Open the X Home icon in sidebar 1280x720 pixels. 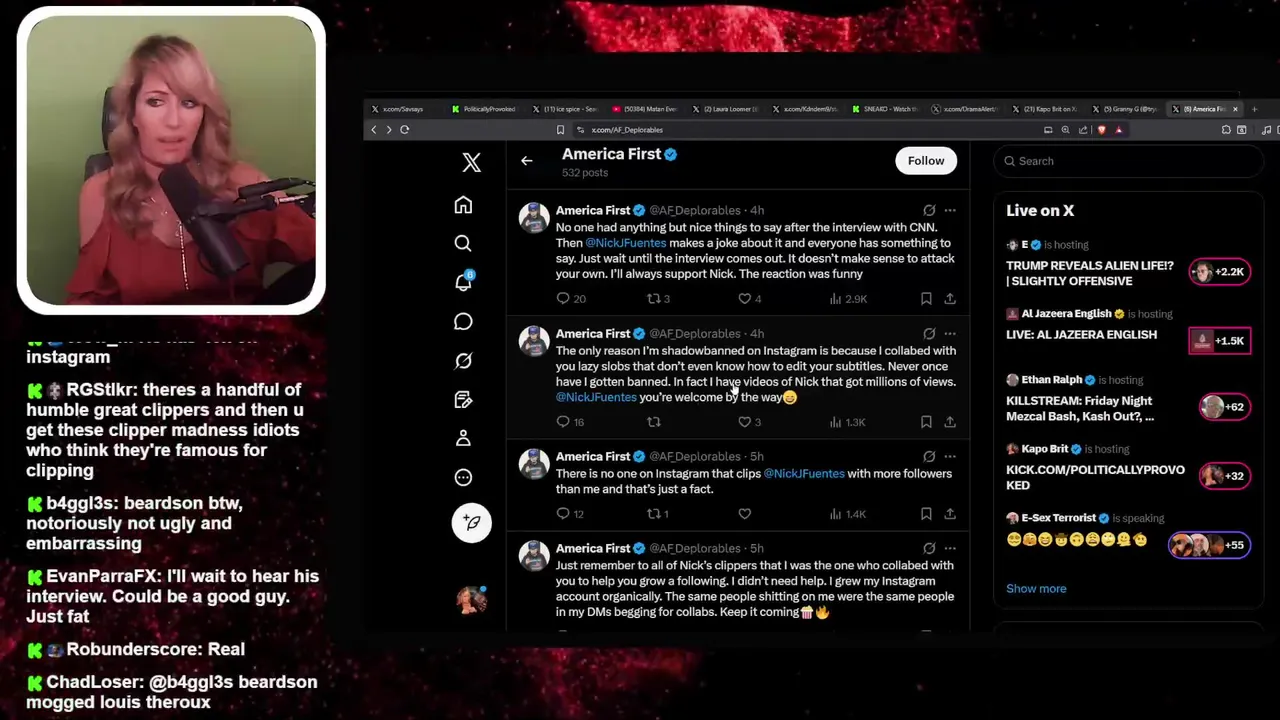tap(463, 205)
